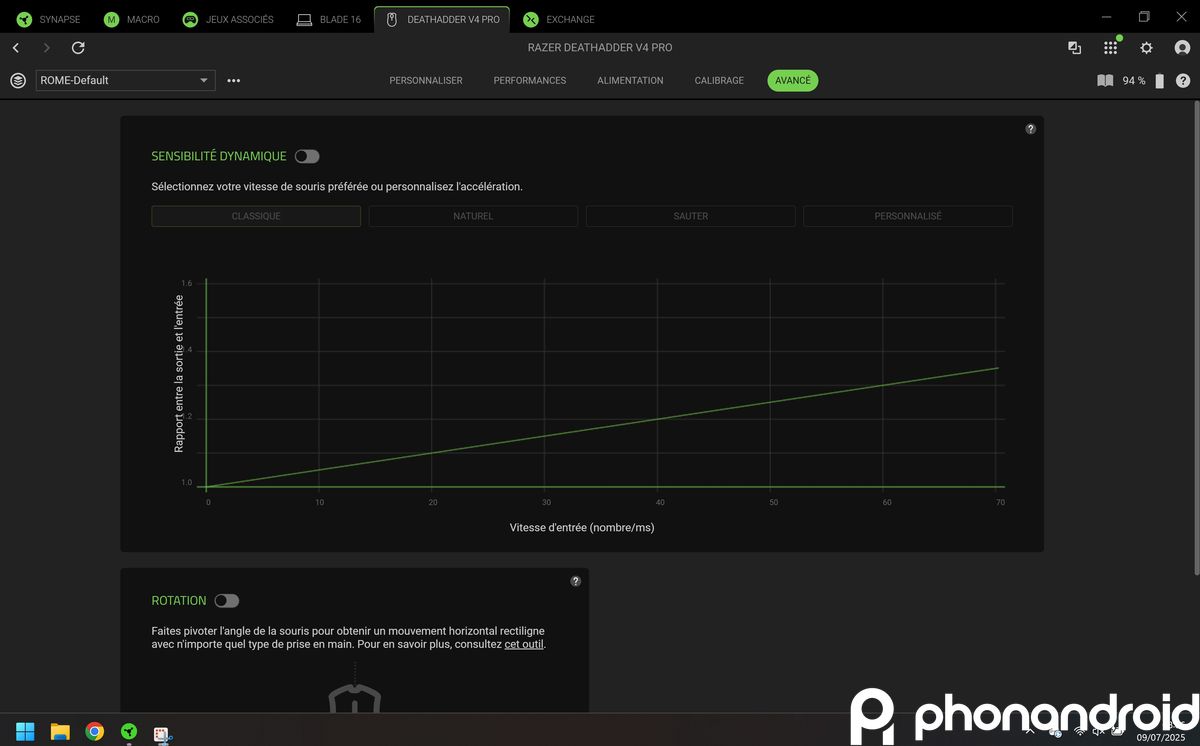Click the page's vertical scrollbar
The height and width of the screenshot is (746, 1200).
click(1196, 338)
